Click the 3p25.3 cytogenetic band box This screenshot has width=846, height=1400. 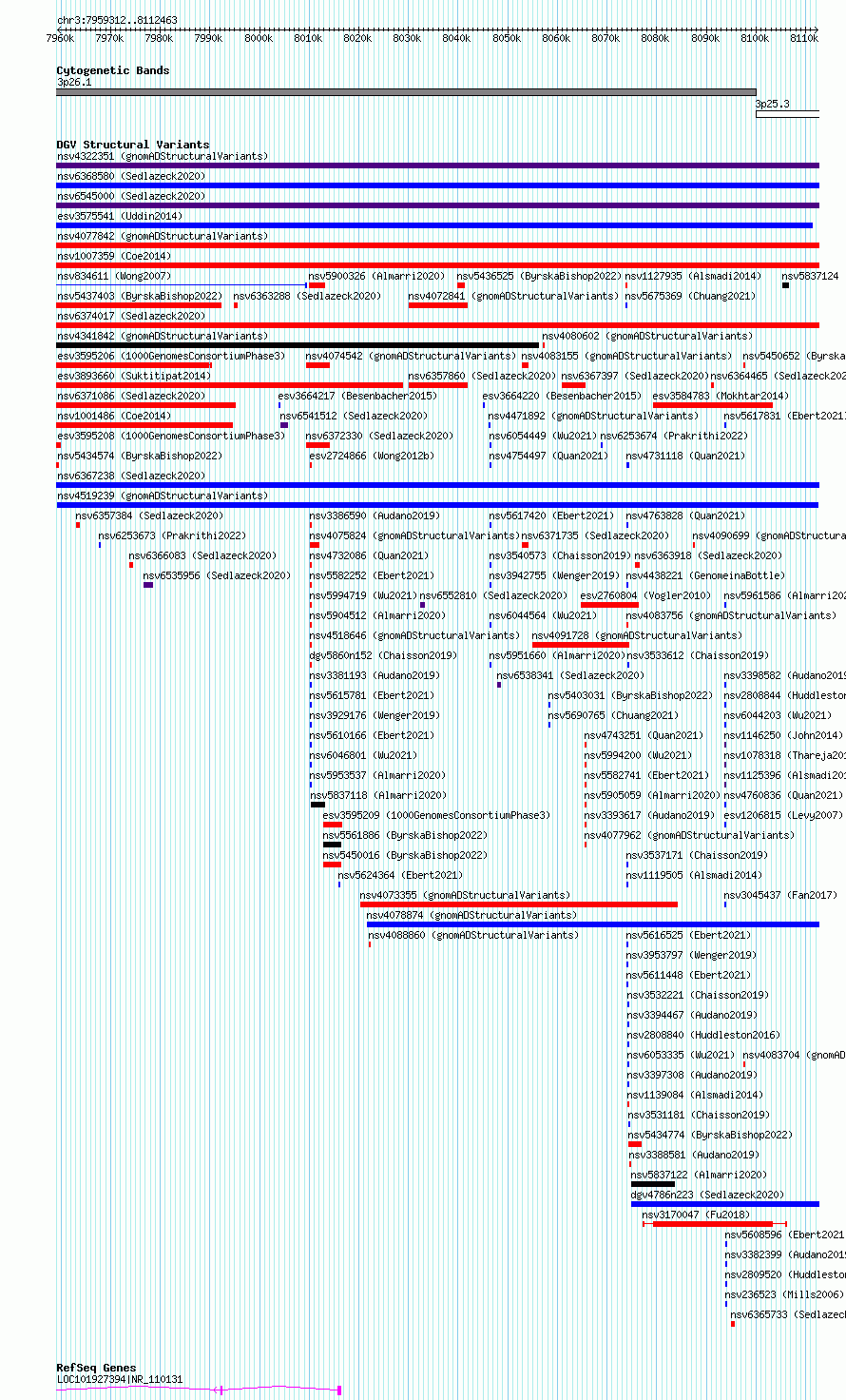click(787, 114)
